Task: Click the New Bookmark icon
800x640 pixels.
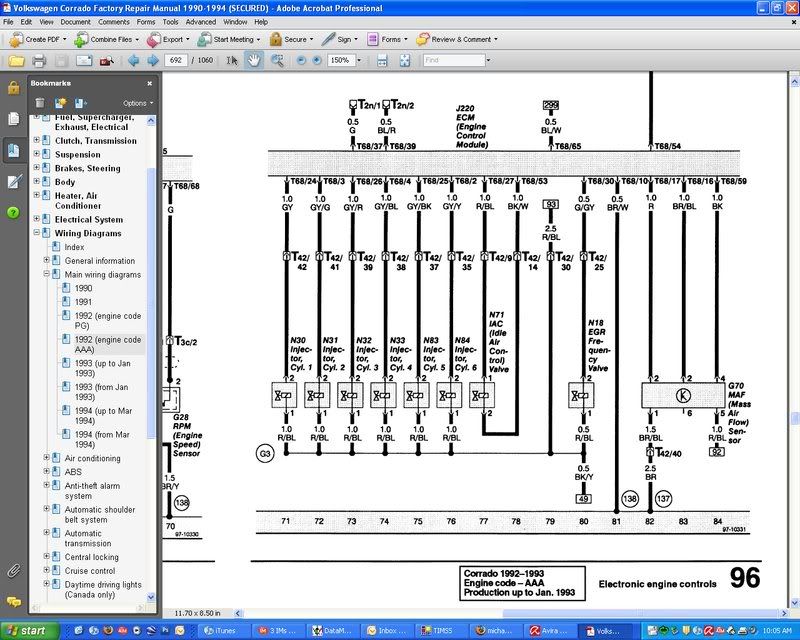Action: 60,103
